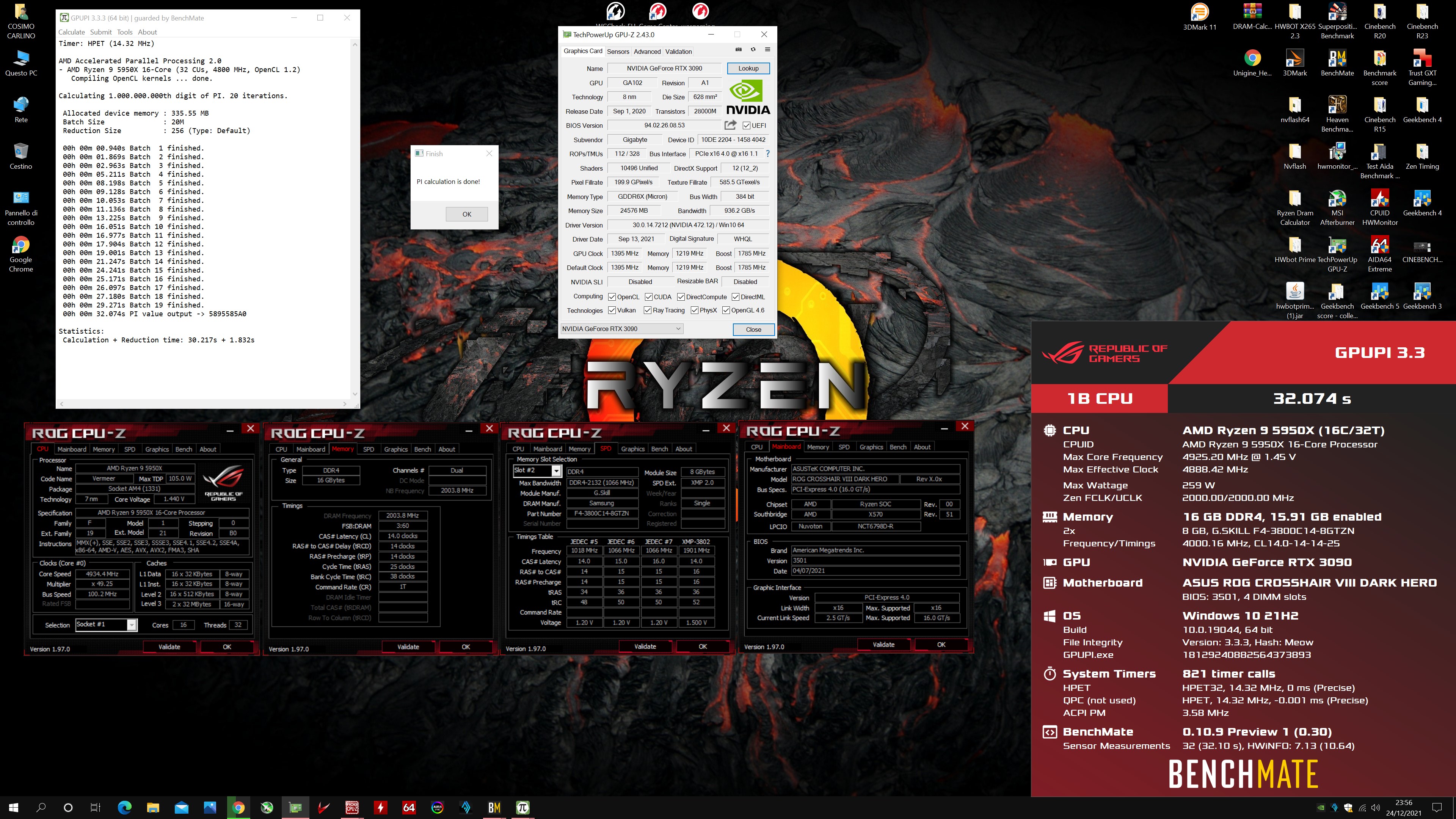Open the Windows Start menu

pos(14,807)
